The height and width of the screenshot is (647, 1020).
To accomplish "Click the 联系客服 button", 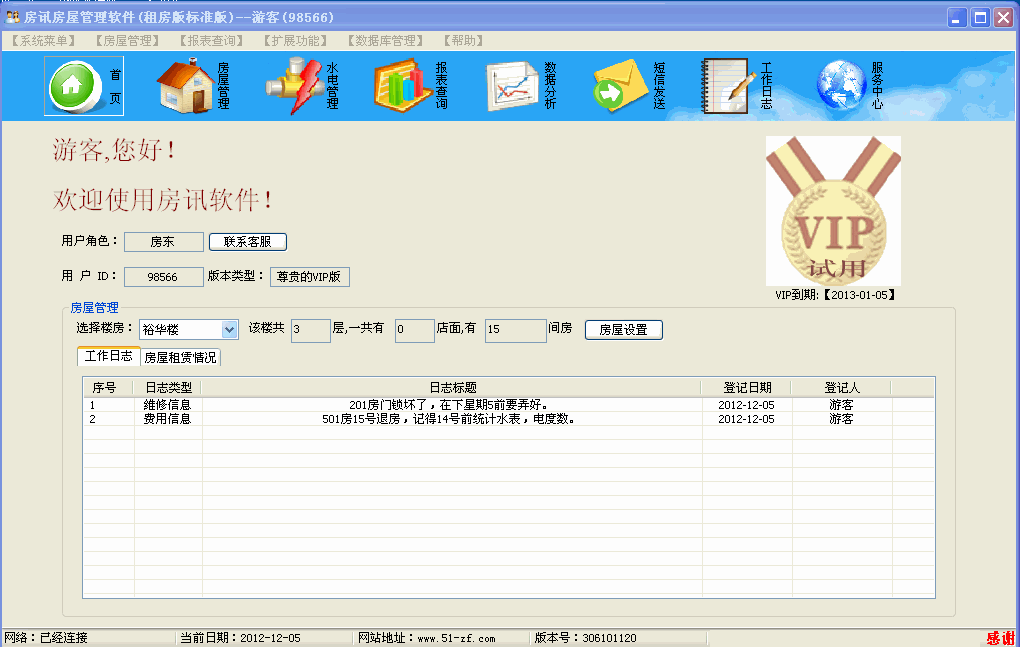I will click(x=248, y=242).
